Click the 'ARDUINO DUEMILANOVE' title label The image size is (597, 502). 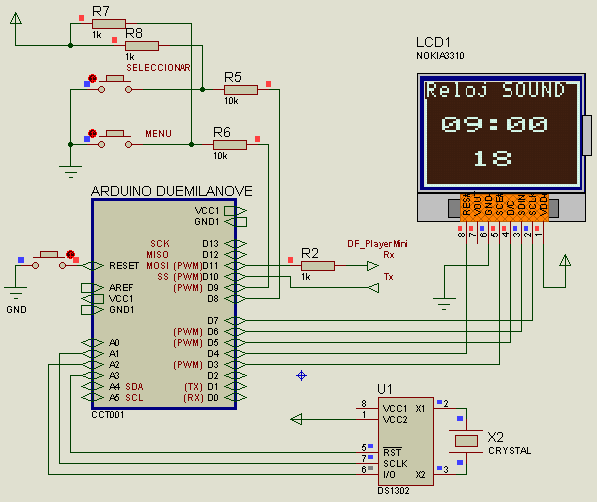172,191
